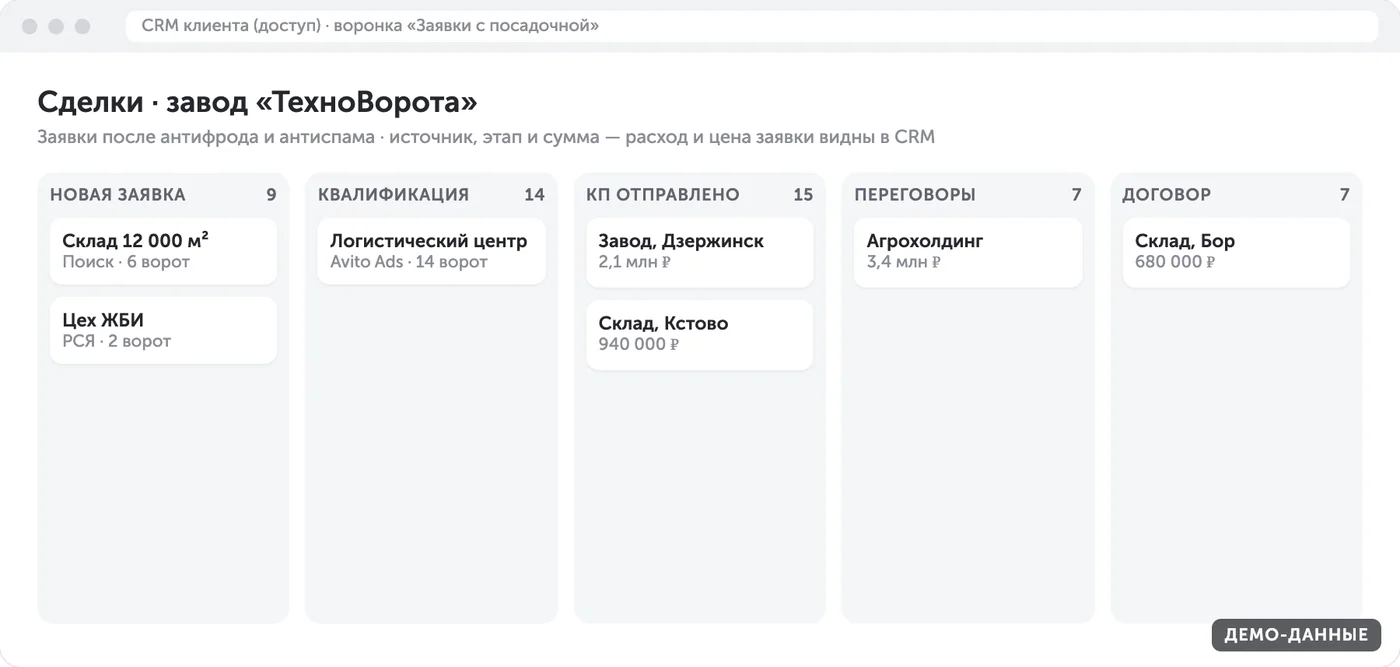Click the address bar with CRM funnel title
Image resolution: width=1400 pixels, height=667 pixels.
(x=752, y=26)
